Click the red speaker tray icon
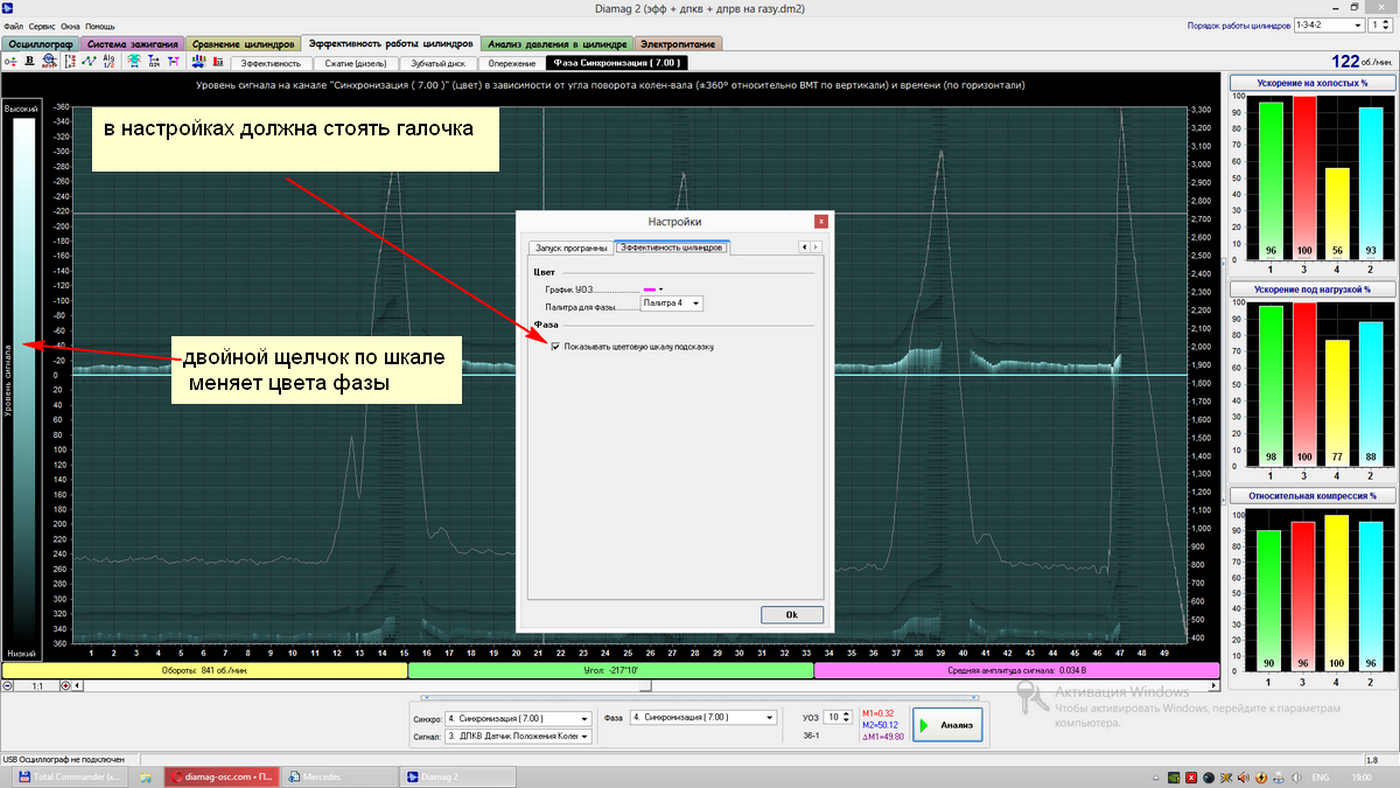 (x=1243, y=777)
